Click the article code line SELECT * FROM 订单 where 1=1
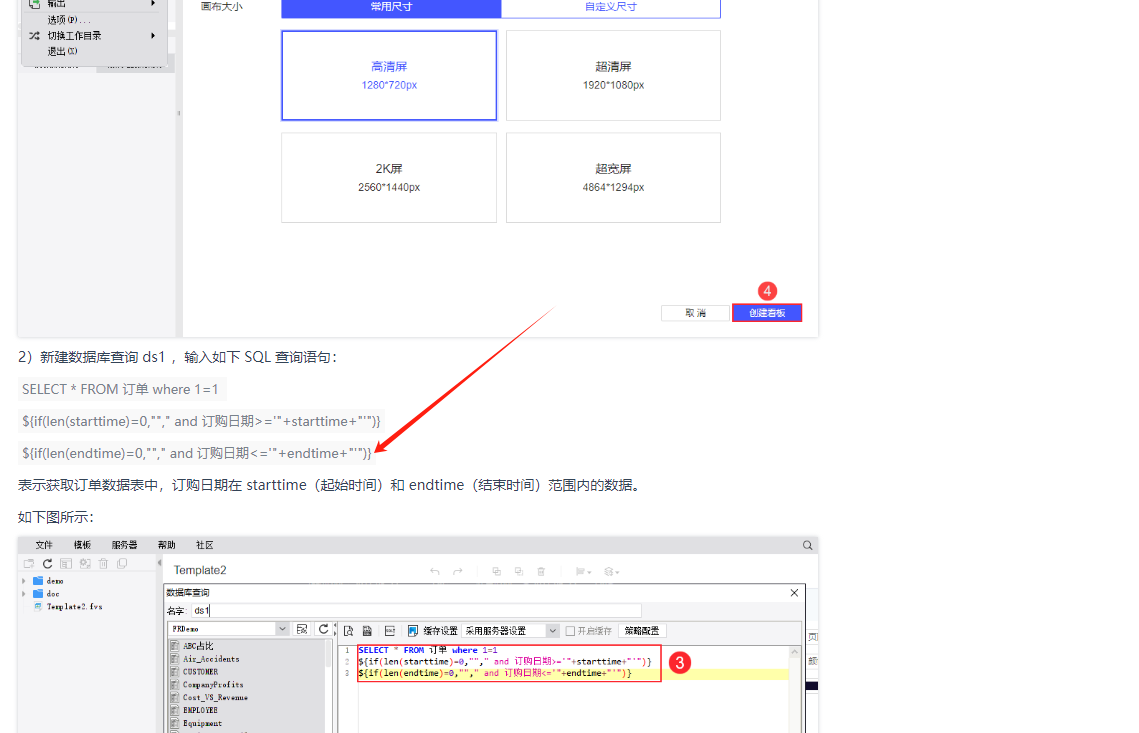 (121, 389)
